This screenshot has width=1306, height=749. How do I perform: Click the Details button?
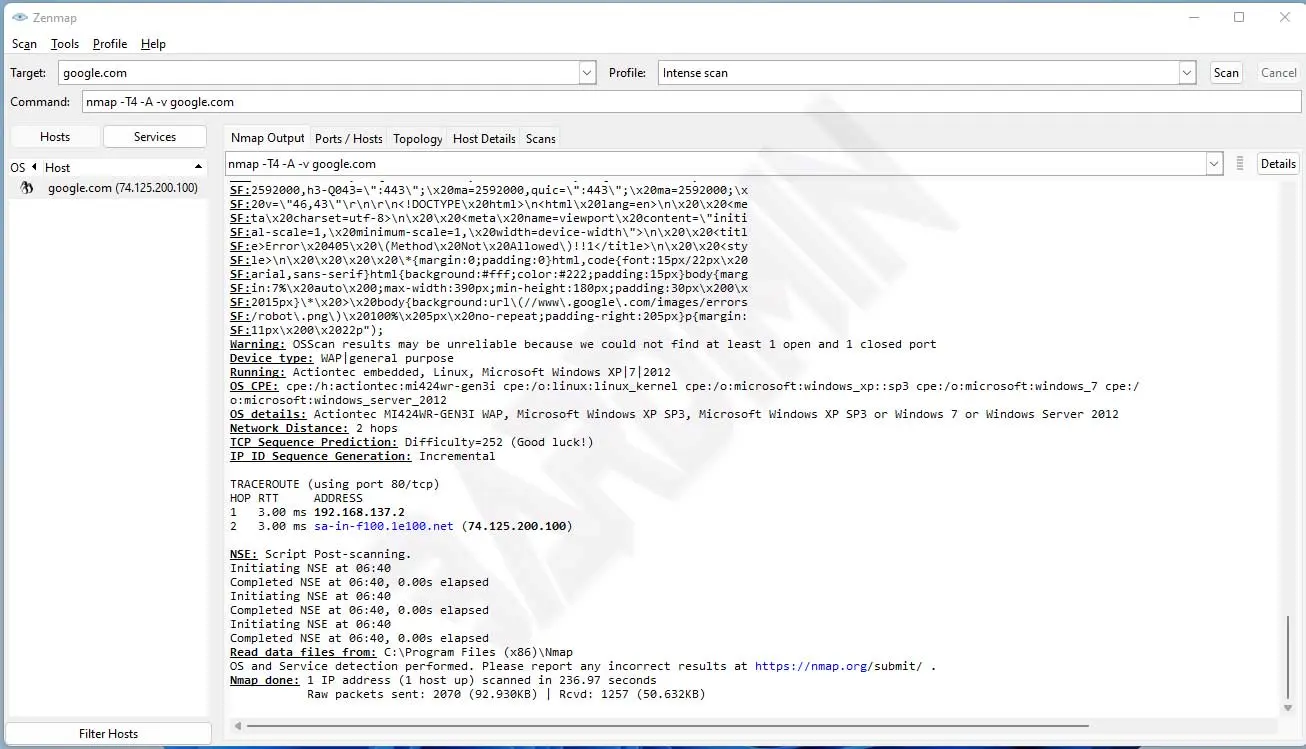[1278, 164]
